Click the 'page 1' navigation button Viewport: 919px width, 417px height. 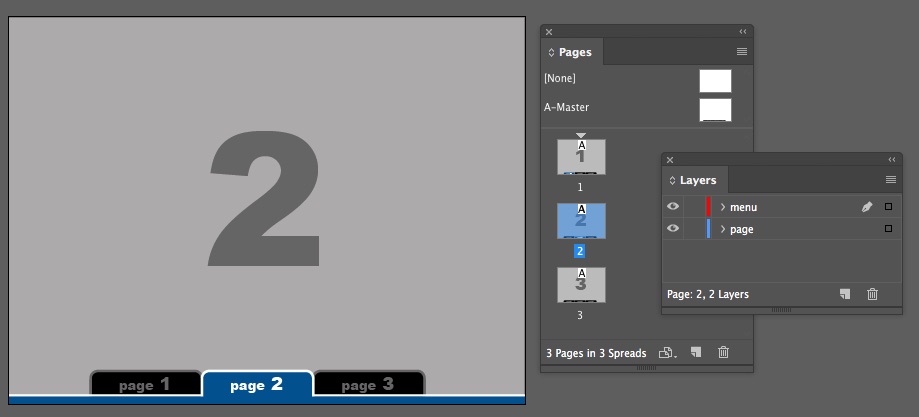click(145, 384)
